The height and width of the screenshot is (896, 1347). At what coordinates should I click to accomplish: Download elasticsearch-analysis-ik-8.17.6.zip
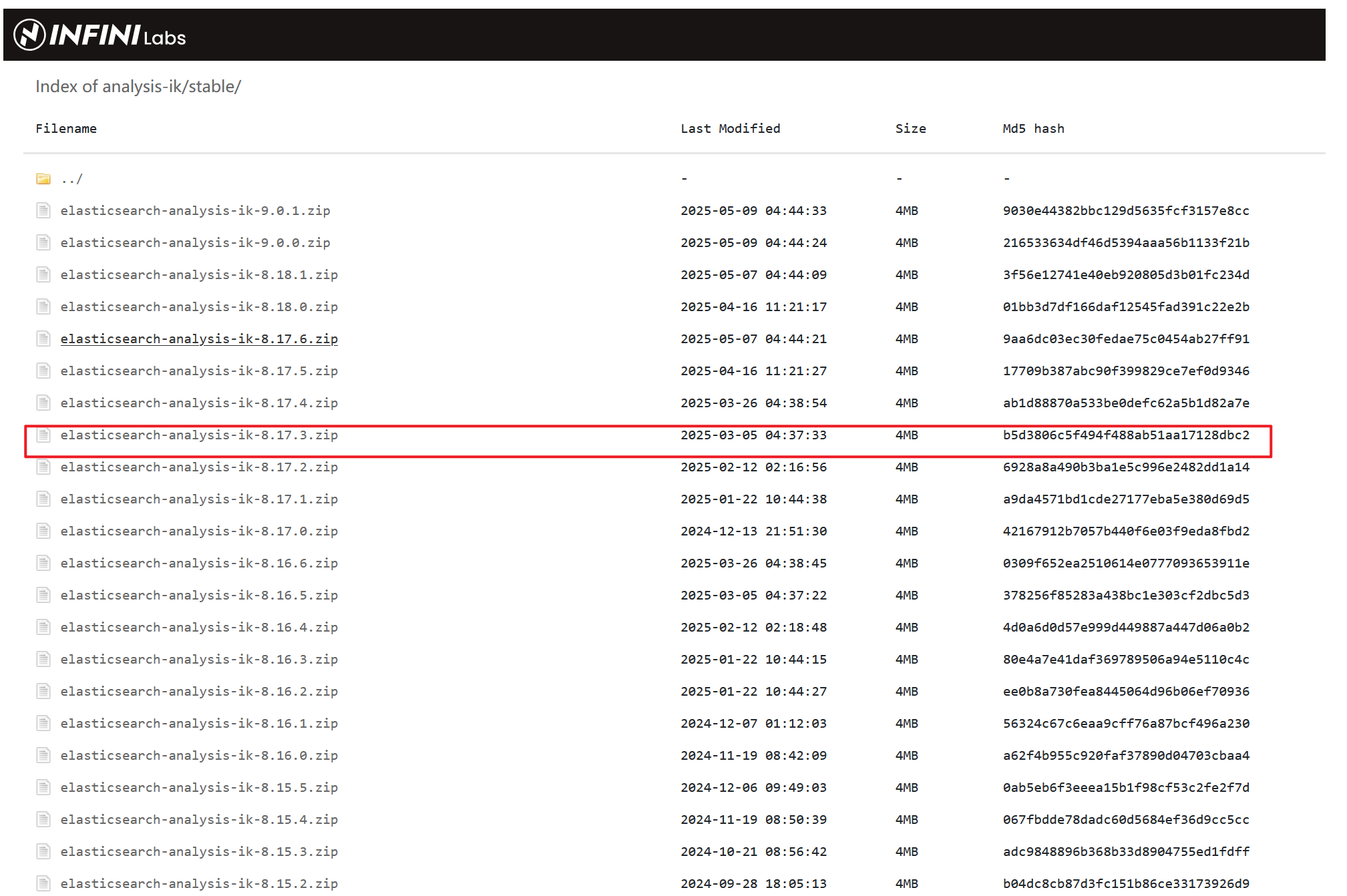pos(199,339)
